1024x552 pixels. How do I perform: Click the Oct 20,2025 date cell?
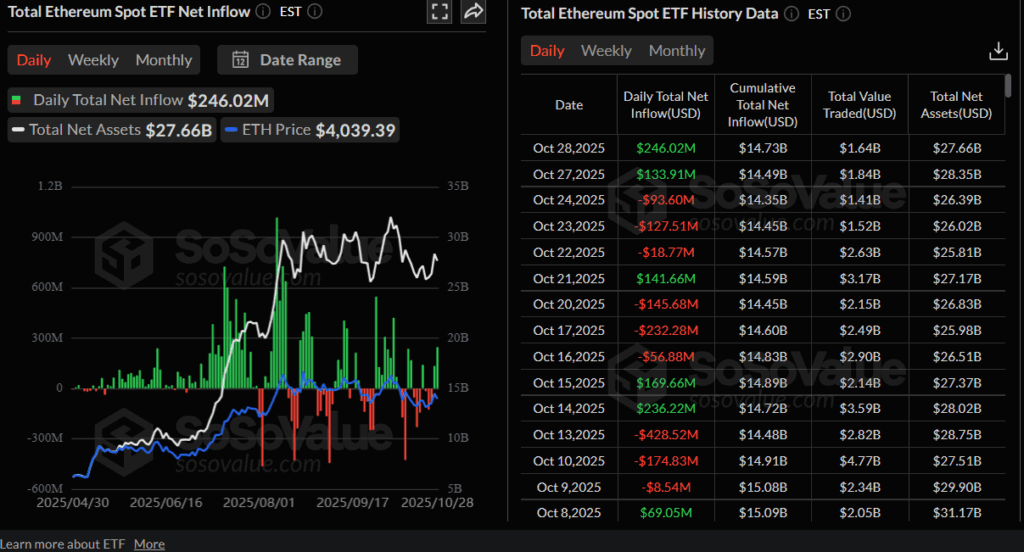click(x=569, y=304)
